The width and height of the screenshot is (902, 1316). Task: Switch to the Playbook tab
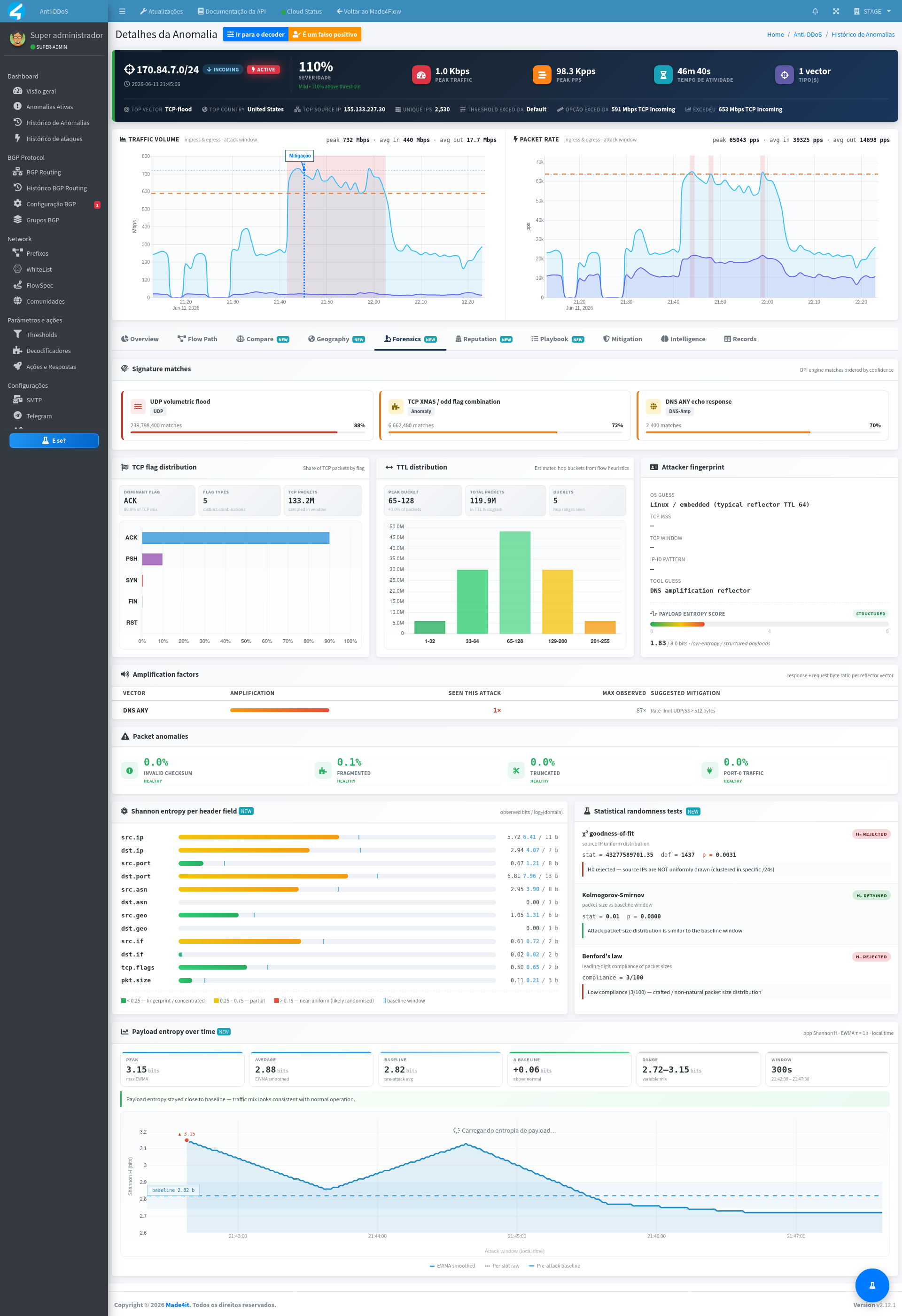pos(557,339)
